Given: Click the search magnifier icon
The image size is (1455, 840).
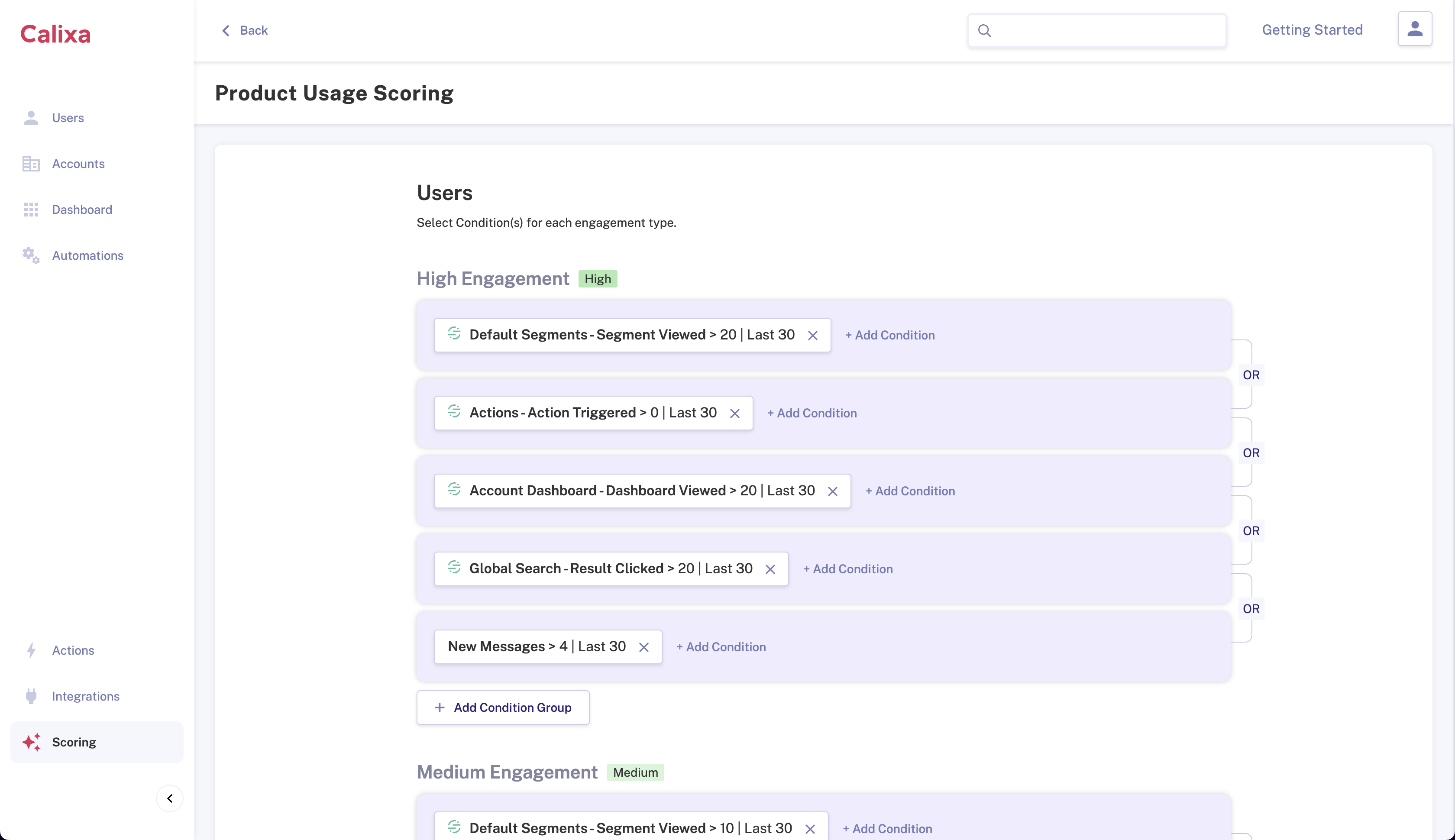Looking at the screenshot, I should [985, 31].
